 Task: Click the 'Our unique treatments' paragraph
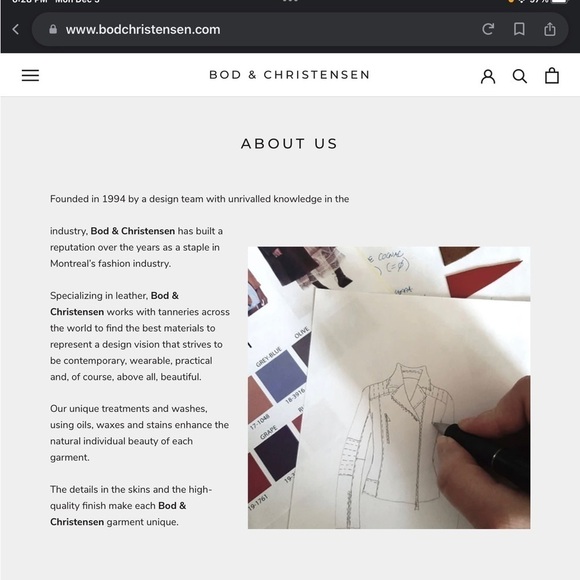coord(139,433)
